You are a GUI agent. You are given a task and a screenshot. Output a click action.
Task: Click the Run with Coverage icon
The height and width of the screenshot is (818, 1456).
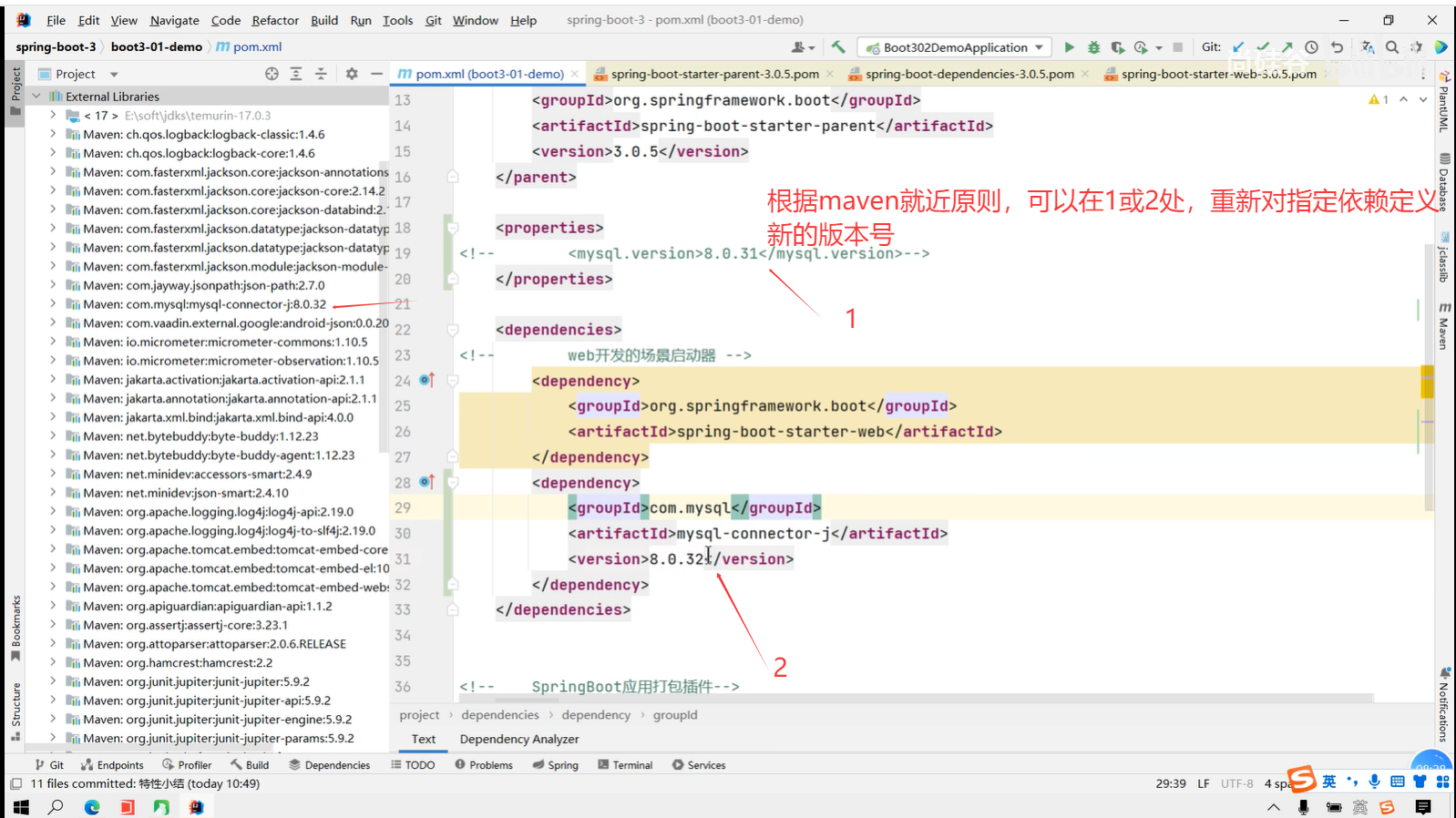click(x=1117, y=47)
